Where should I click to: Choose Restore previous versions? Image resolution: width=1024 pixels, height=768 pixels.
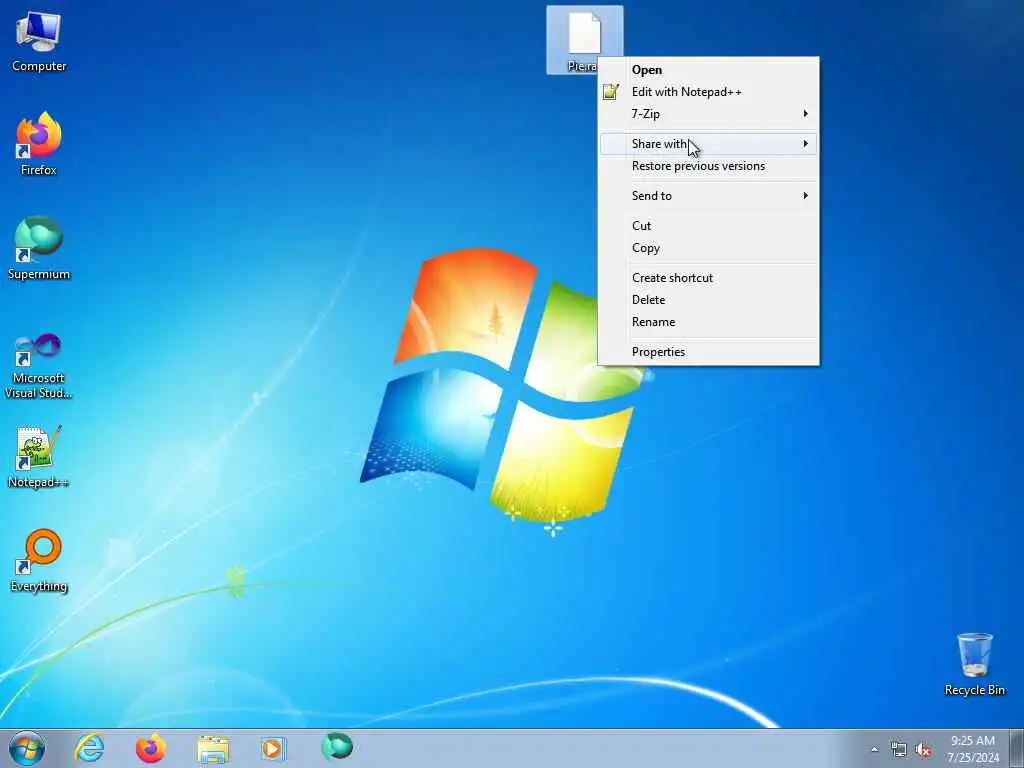click(x=709, y=166)
